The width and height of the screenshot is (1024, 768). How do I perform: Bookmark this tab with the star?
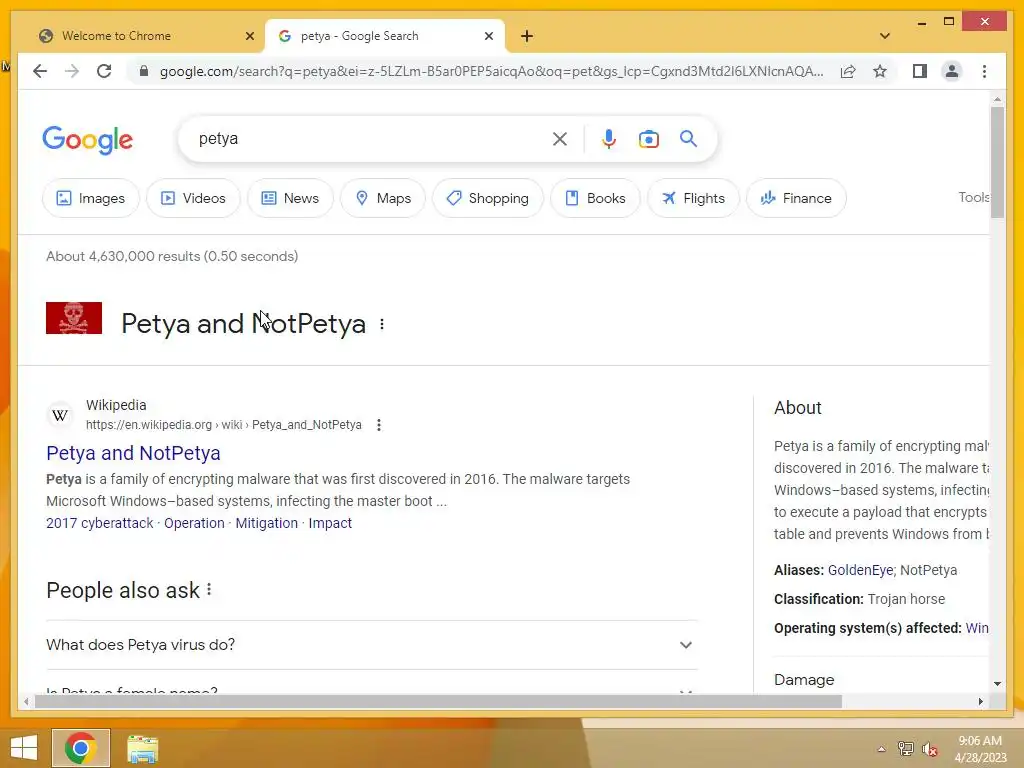tap(880, 71)
